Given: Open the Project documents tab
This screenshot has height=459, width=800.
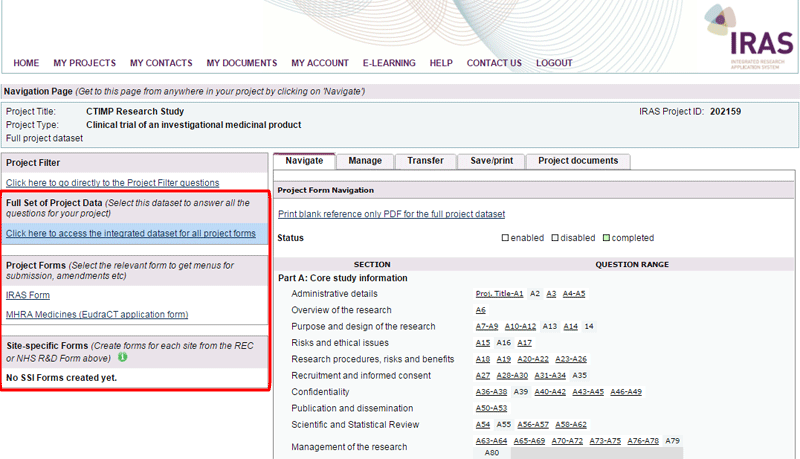Looking at the screenshot, I should pyautogui.click(x=578, y=161).
